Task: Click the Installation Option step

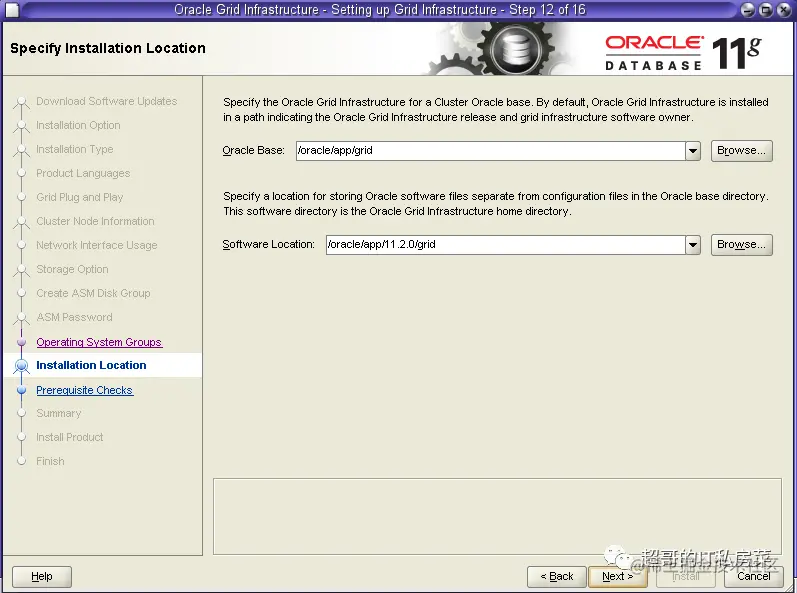Action: [x=78, y=125]
